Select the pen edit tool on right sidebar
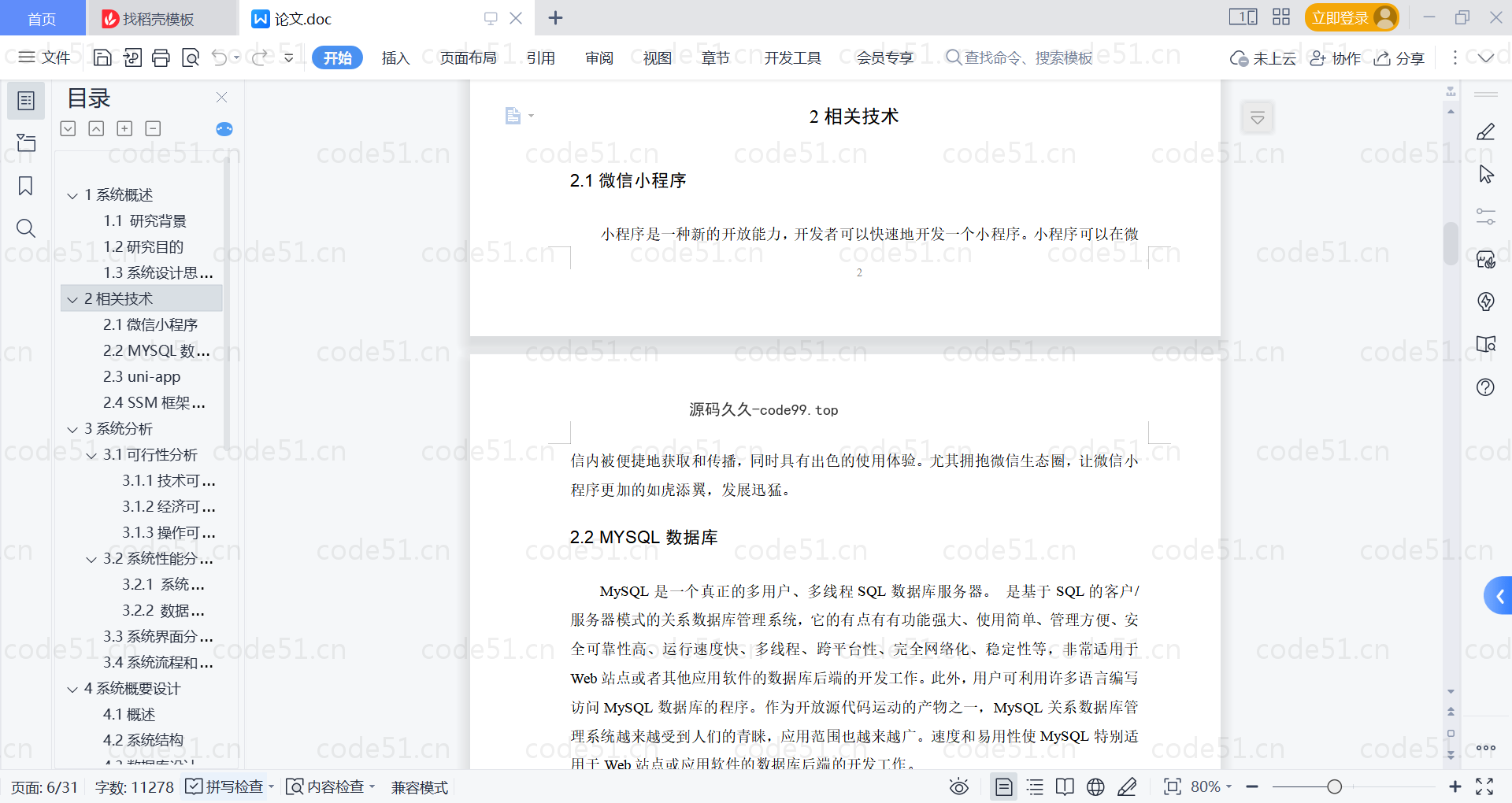 point(1486,131)
